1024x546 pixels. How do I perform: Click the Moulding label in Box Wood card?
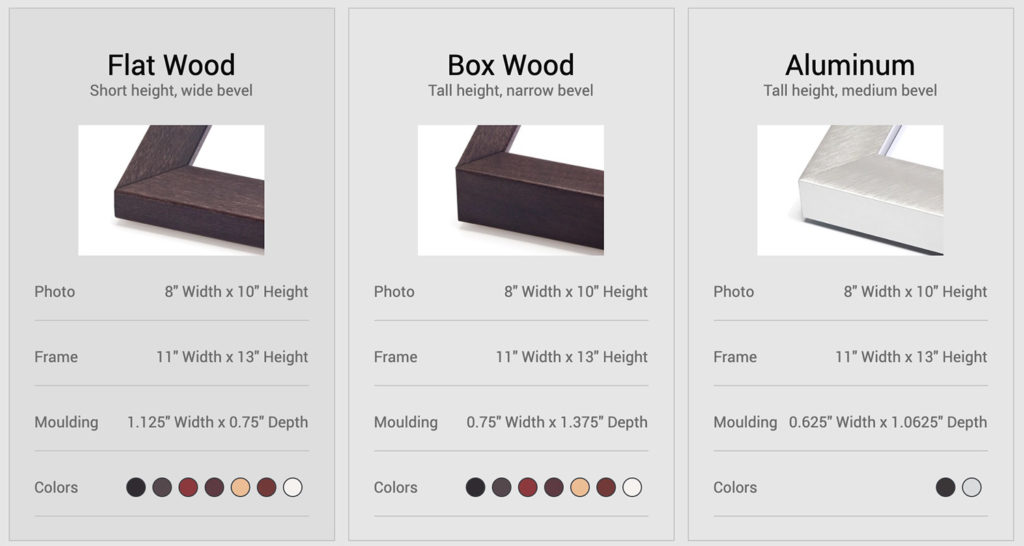pos(406,423)
